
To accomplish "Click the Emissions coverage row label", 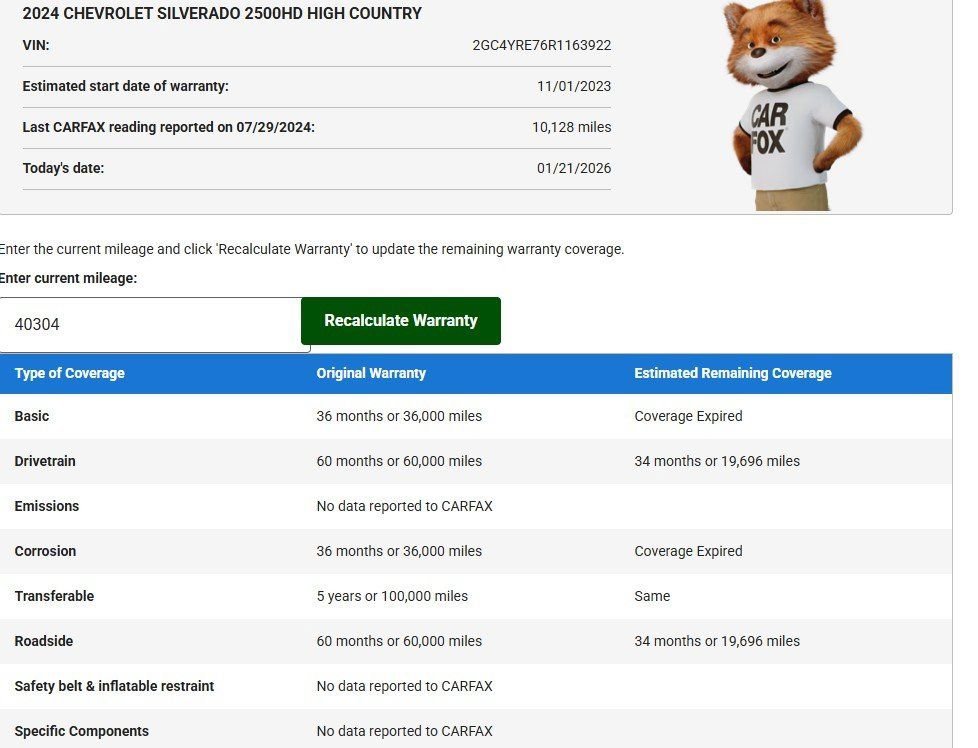I will 47,506.
